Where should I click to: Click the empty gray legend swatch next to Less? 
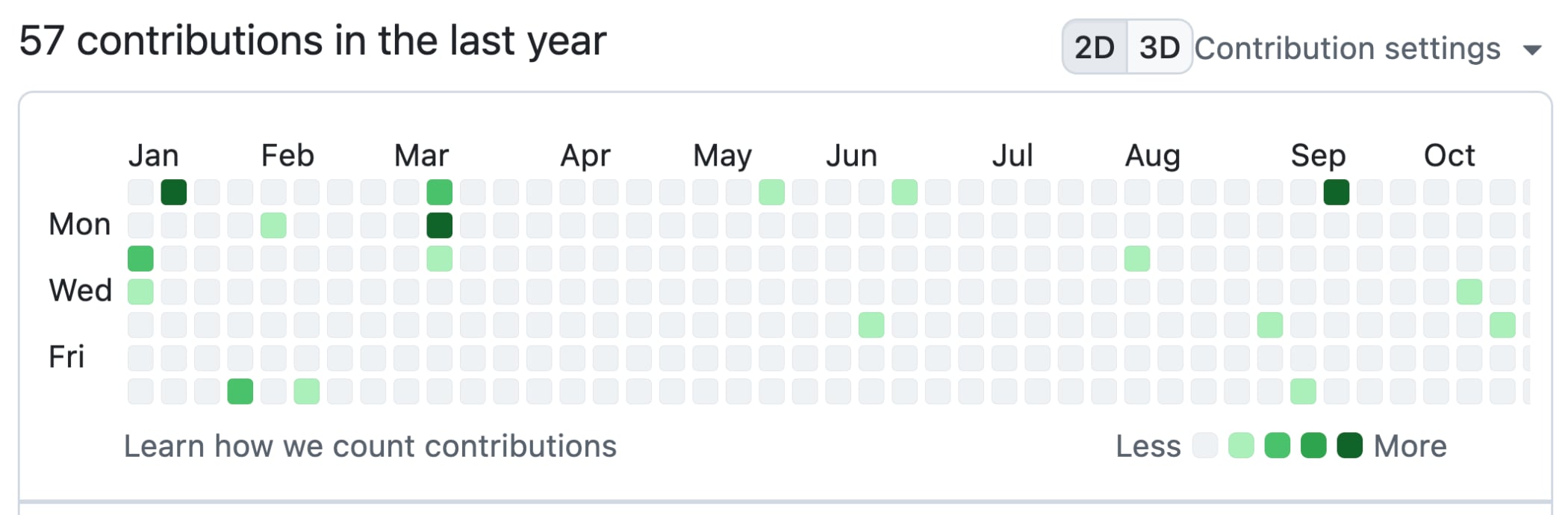pyautogui.click(x=1205, y=446)
